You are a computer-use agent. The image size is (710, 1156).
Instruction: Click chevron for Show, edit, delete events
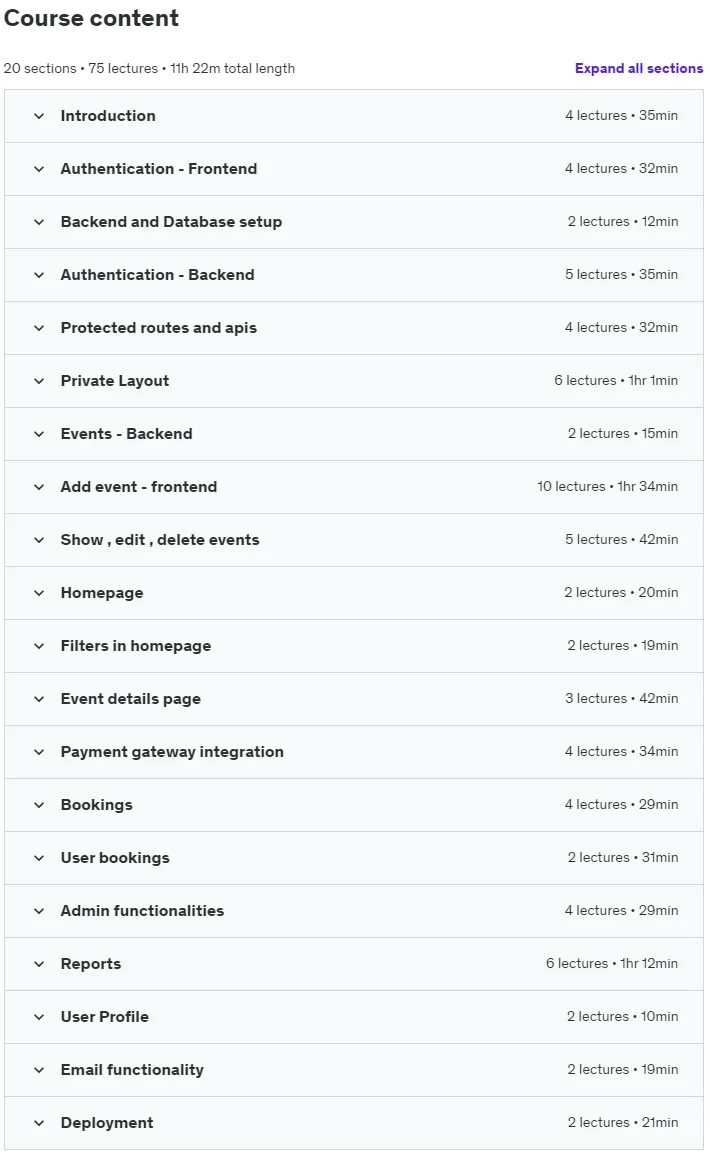pyautogui.click(x=39, y=540)
